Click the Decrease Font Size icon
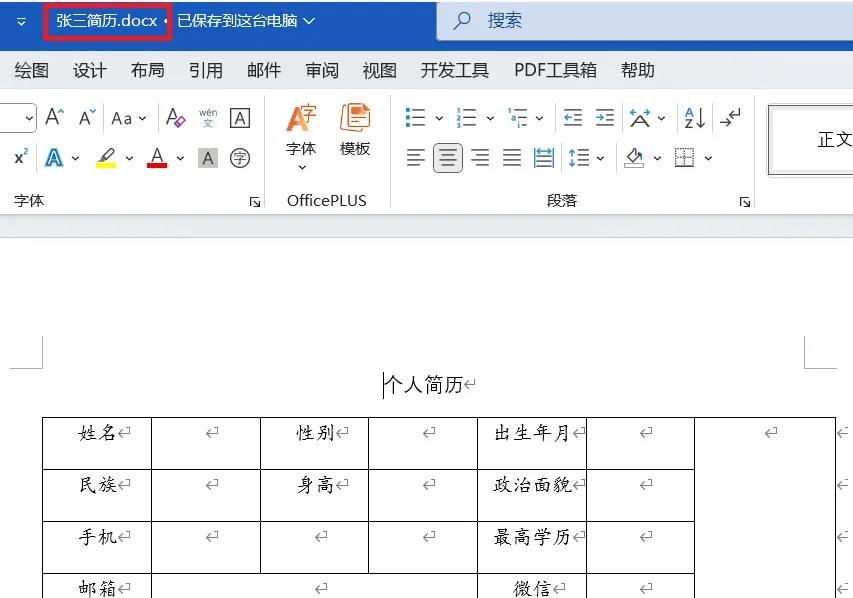 [87, 117]
